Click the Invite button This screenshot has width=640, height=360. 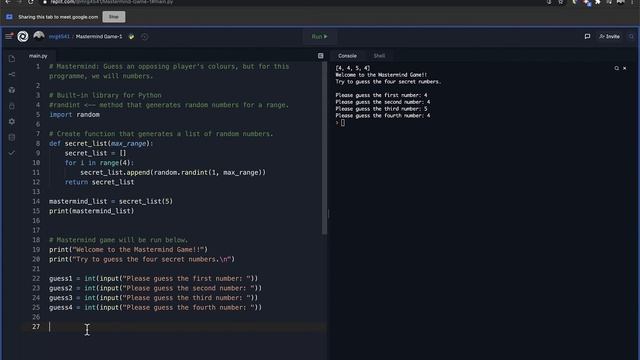coord(609,36)
